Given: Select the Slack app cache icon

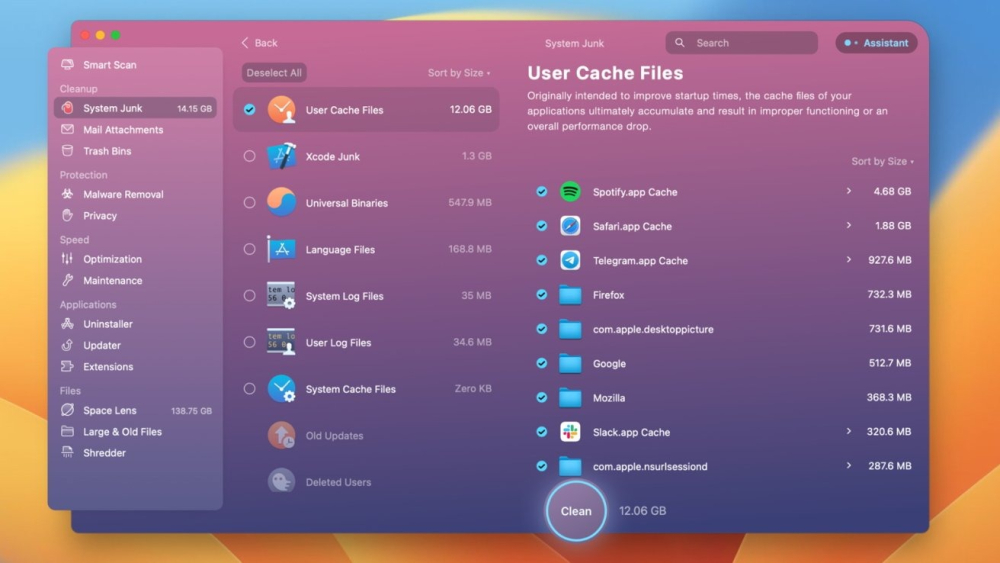Looking at the screenshot, I should (x=570, y=432).
